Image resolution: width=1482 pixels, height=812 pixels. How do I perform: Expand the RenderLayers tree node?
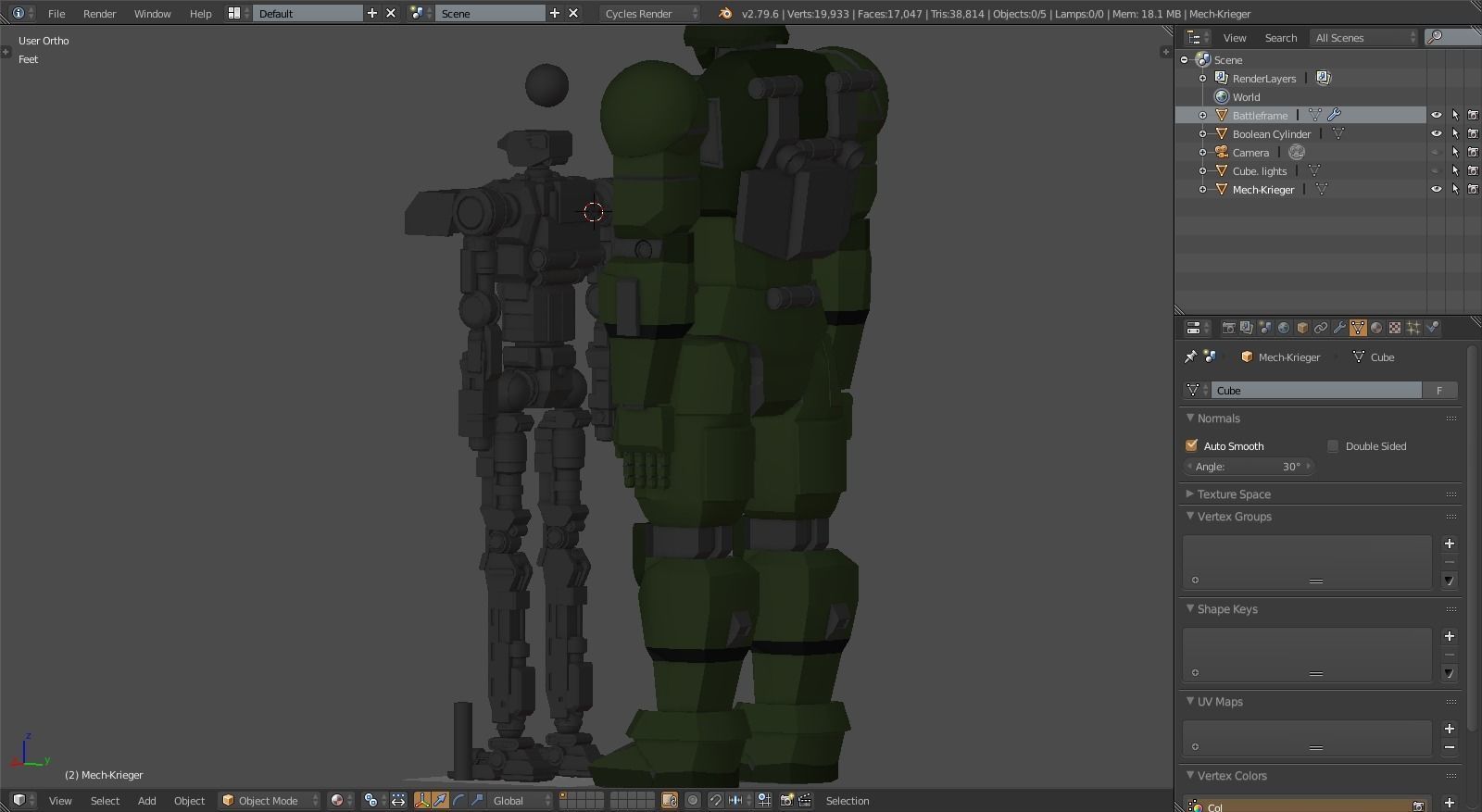tap(1202, 78)
